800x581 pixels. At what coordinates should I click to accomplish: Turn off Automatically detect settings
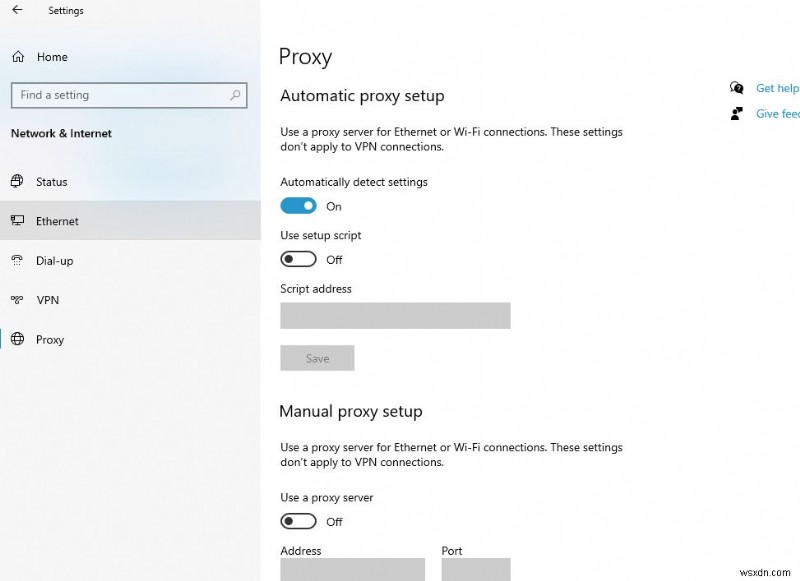click(299, 206)
